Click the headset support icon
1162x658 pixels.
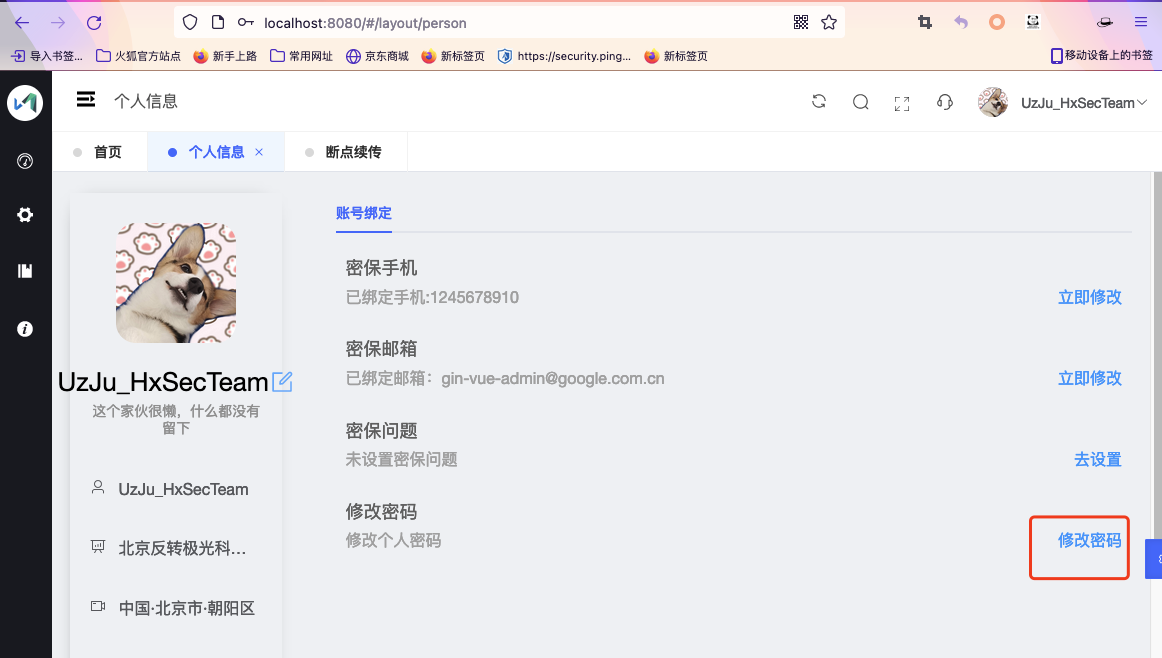(945, 102)
